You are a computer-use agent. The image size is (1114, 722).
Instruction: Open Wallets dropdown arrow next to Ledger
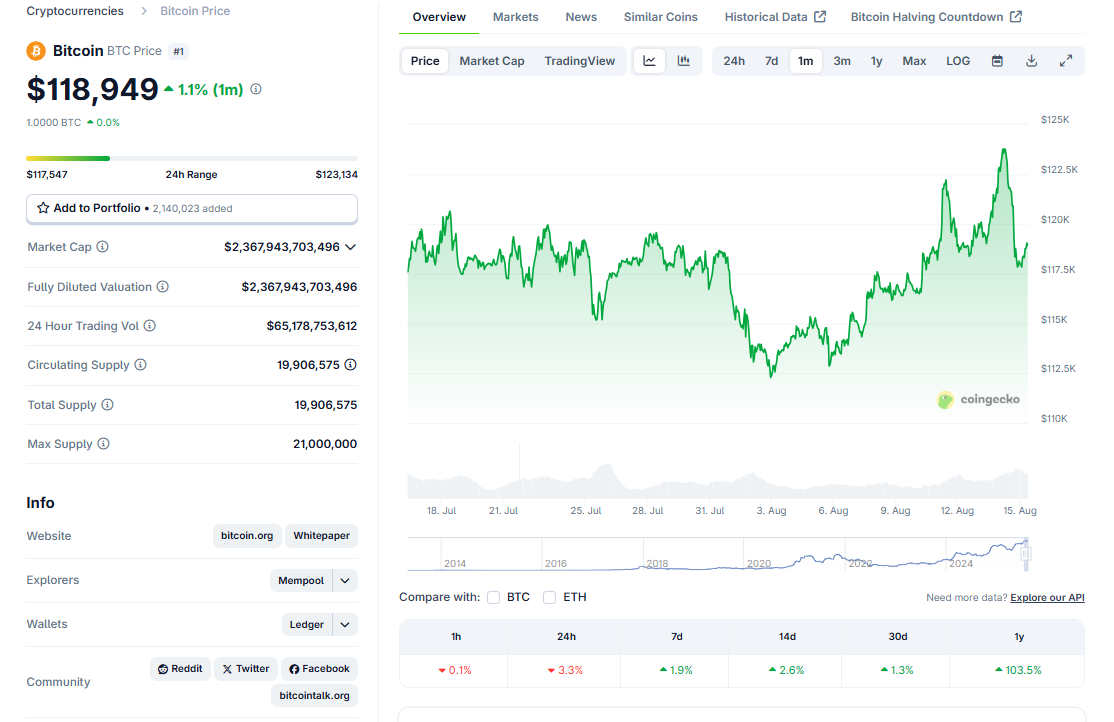tap(345, 625)
